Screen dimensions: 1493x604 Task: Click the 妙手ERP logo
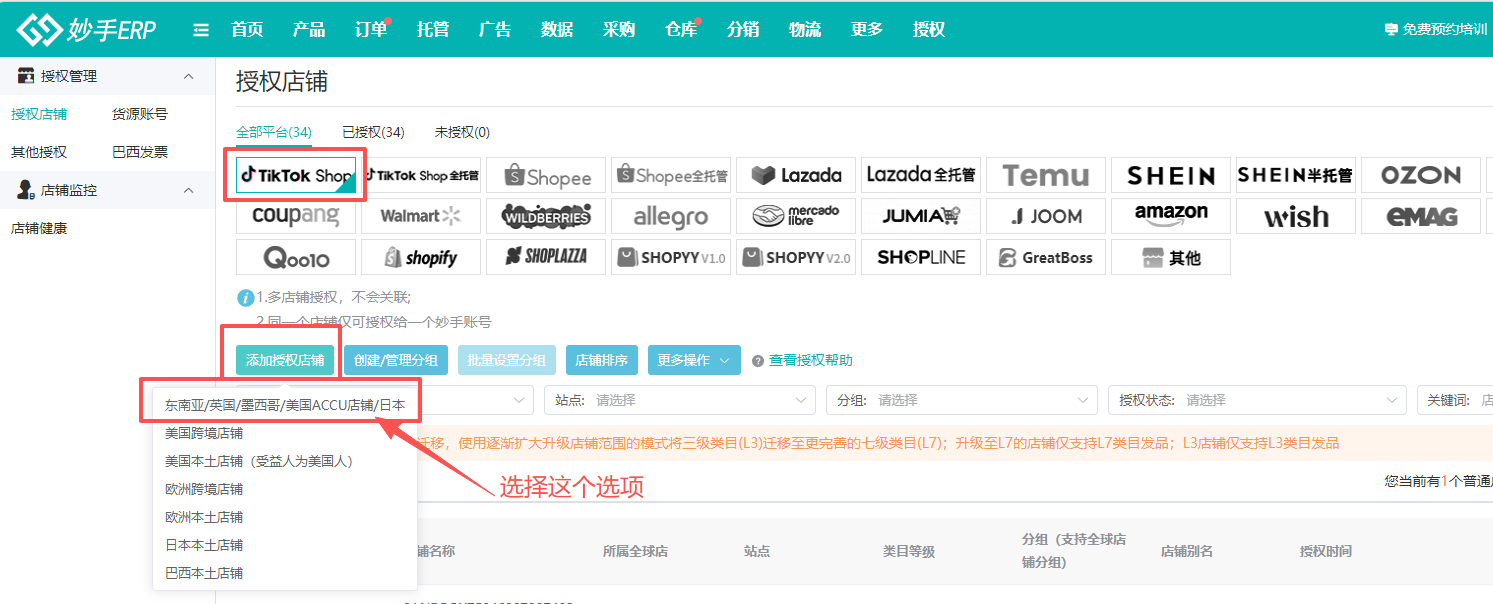coord(86,30)
